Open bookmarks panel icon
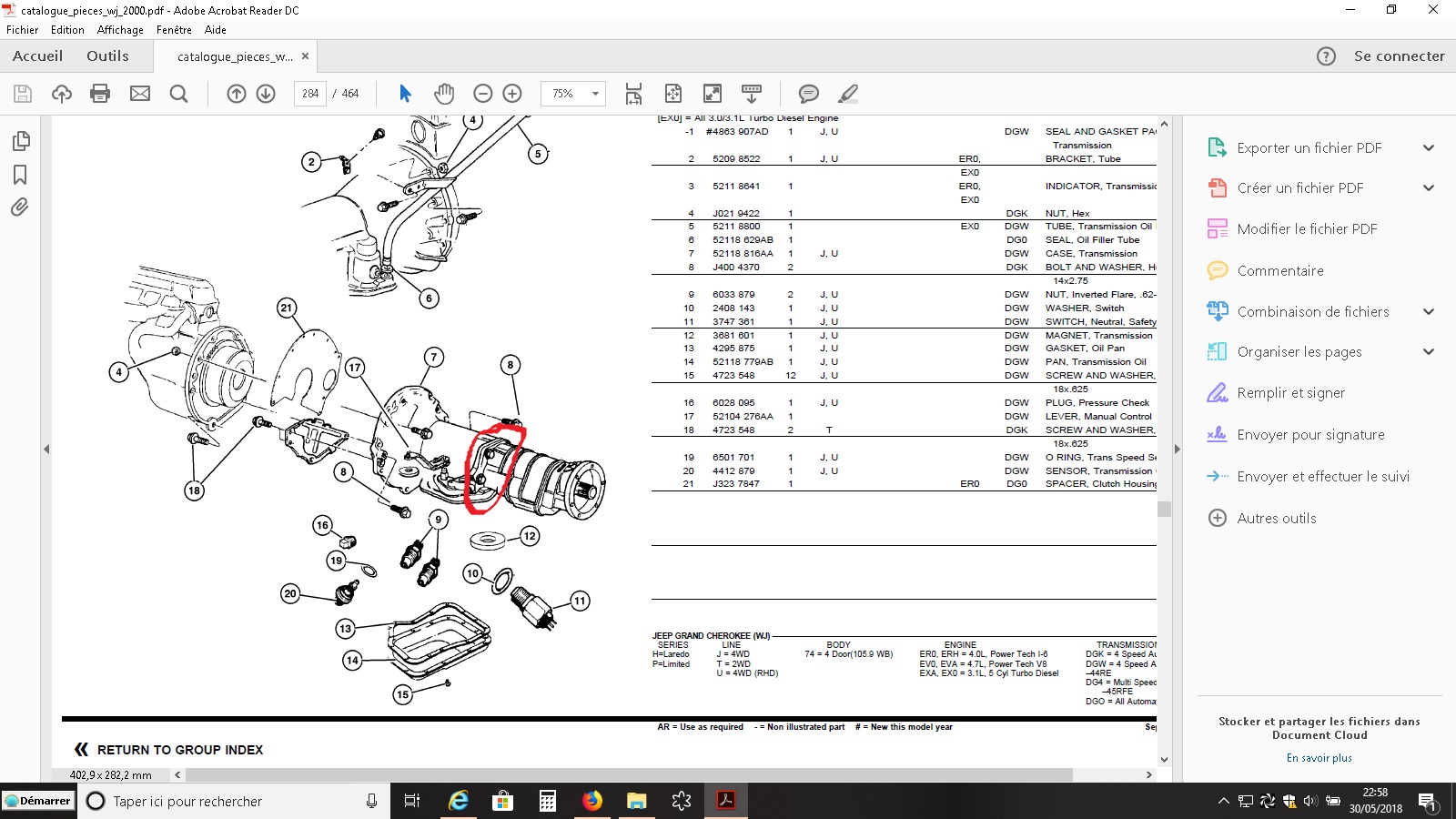The width and height of the screenshot is (1456, 819). coord(20,174)
